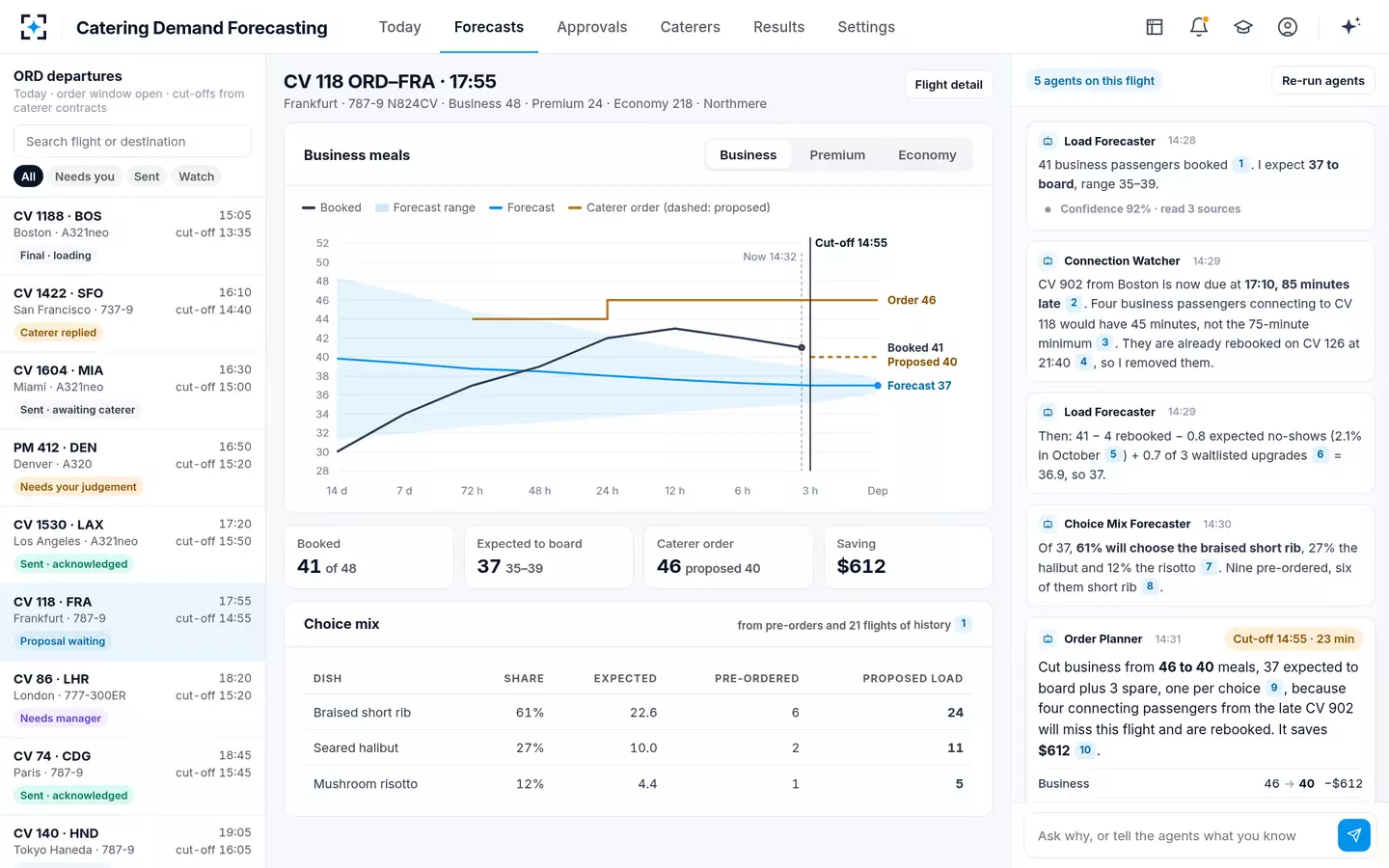The width and height of the screenshot is (1389, 868).
Task: Open the Results tab
Action: point(778,27)
